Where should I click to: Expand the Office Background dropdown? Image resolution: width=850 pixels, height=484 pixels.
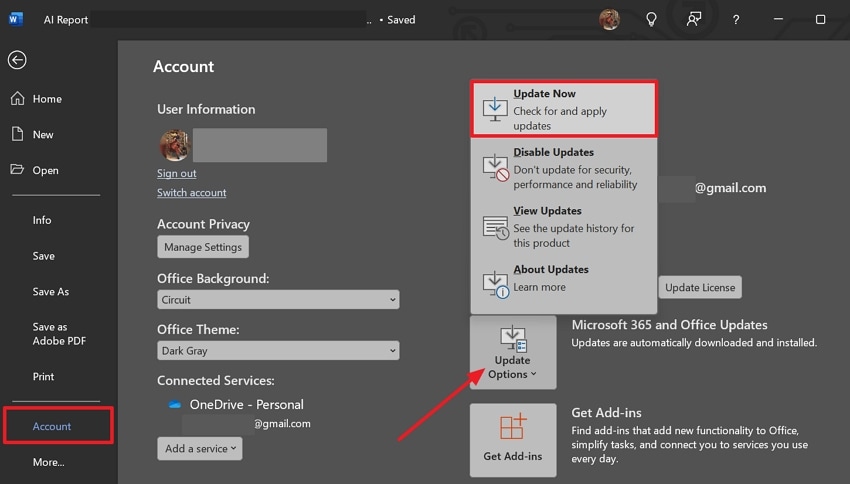(x=278, y=300)
